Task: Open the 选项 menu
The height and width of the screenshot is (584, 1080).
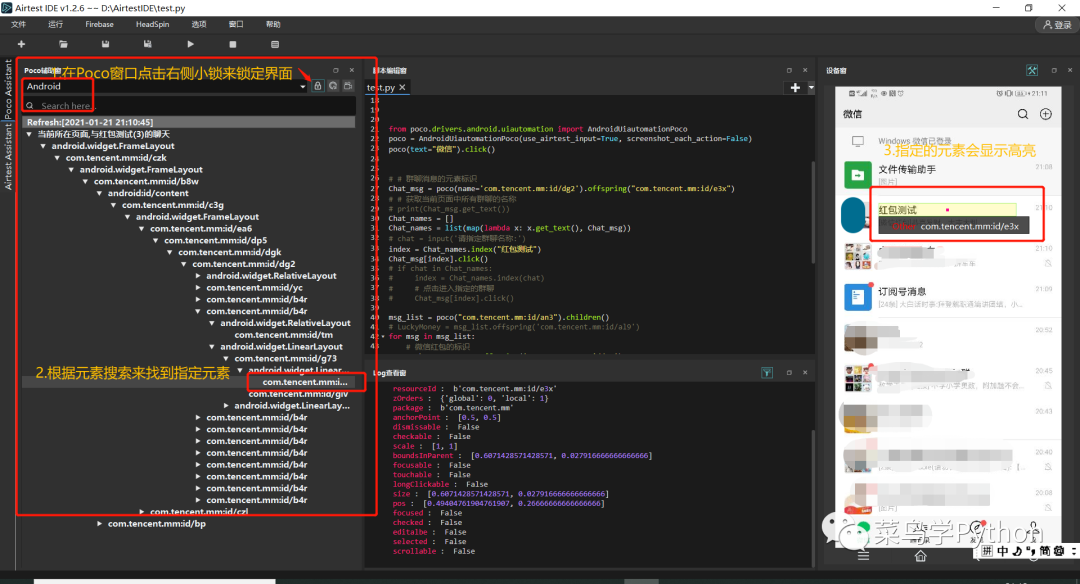Action: point(199,24)
